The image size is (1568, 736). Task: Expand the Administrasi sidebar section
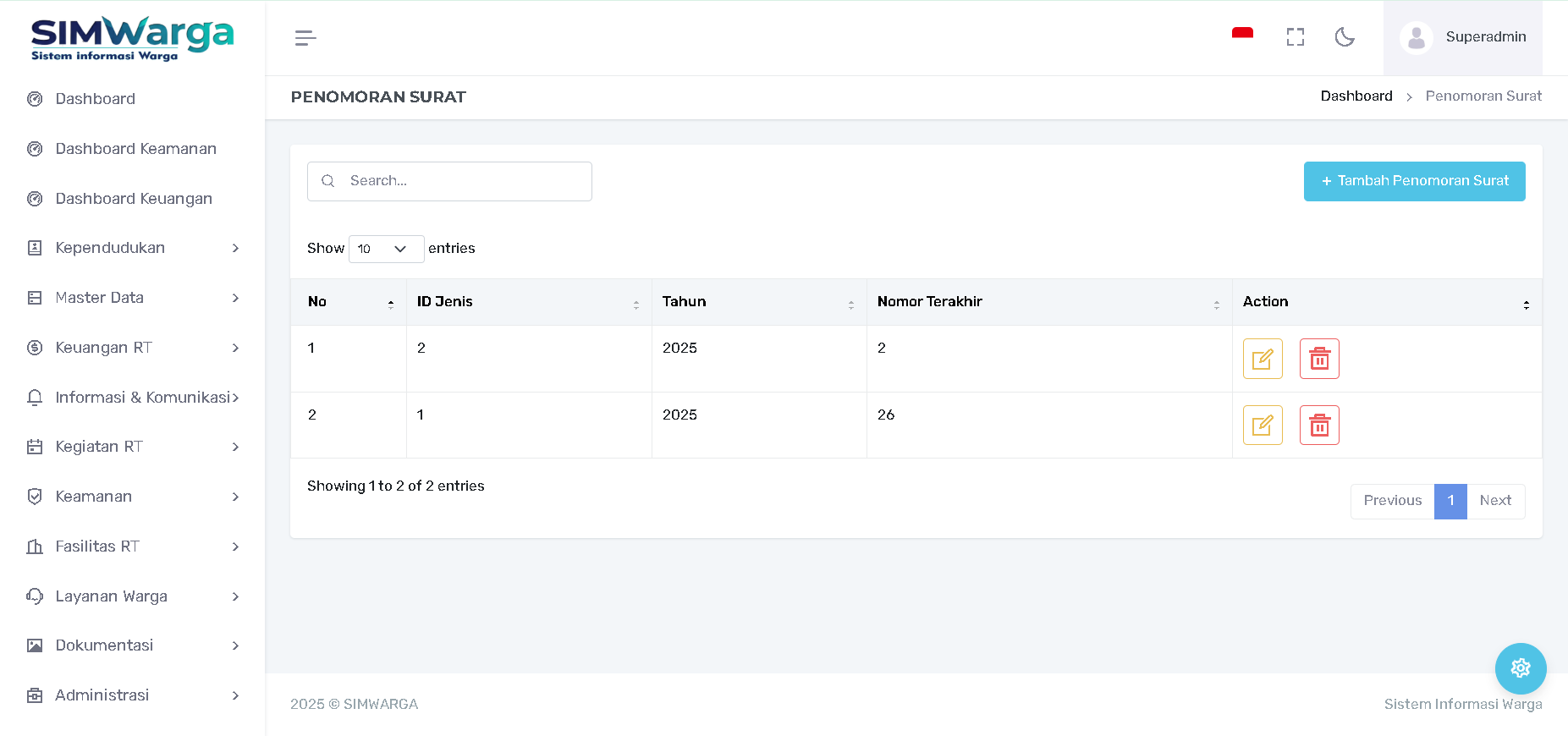click(x=133, y=695)
